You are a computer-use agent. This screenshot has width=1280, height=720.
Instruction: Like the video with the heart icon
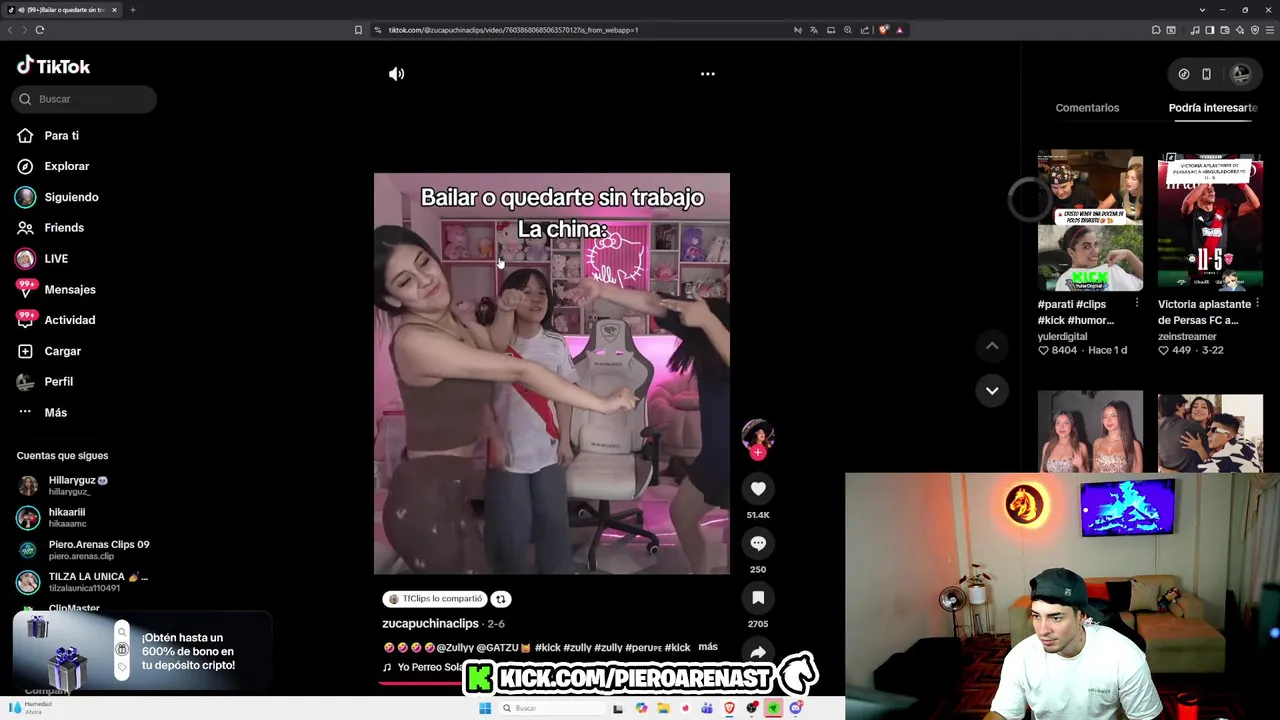758,489
